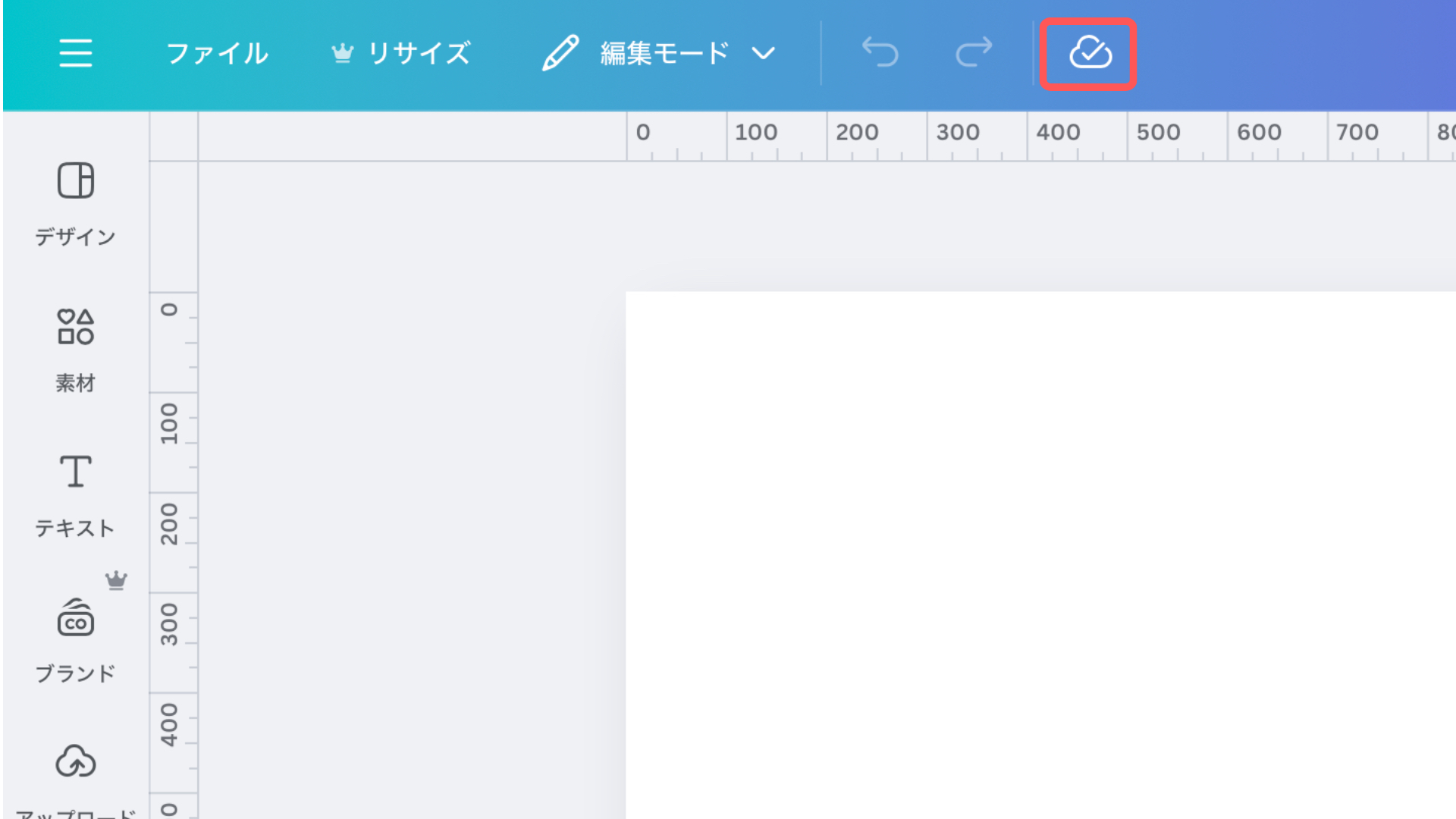
Task: Open the 素材 elements panel icon
Action: pos(76,327)
